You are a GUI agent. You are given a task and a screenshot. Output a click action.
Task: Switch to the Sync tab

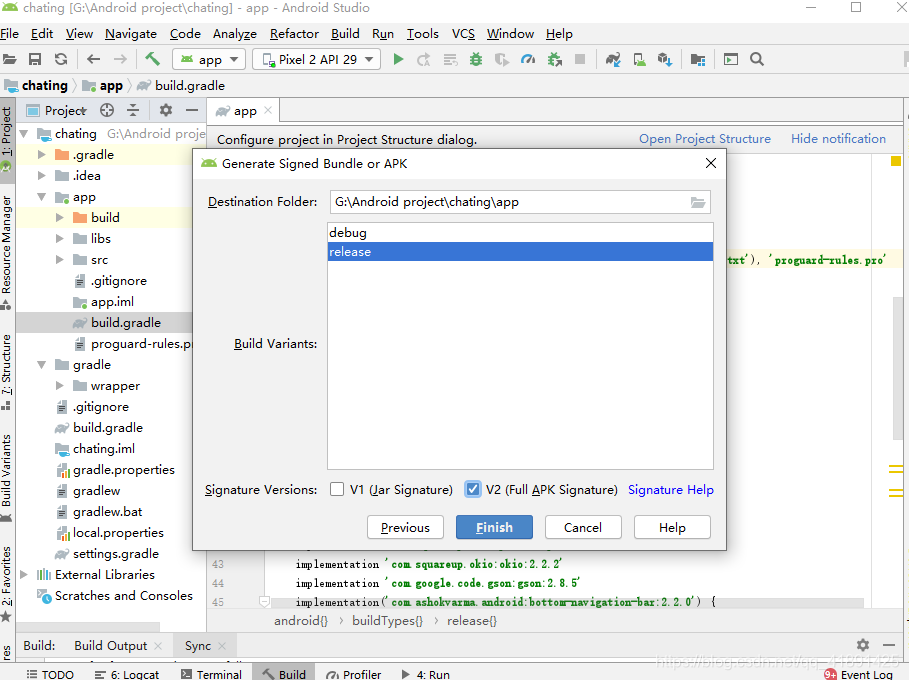pos(198,645)
